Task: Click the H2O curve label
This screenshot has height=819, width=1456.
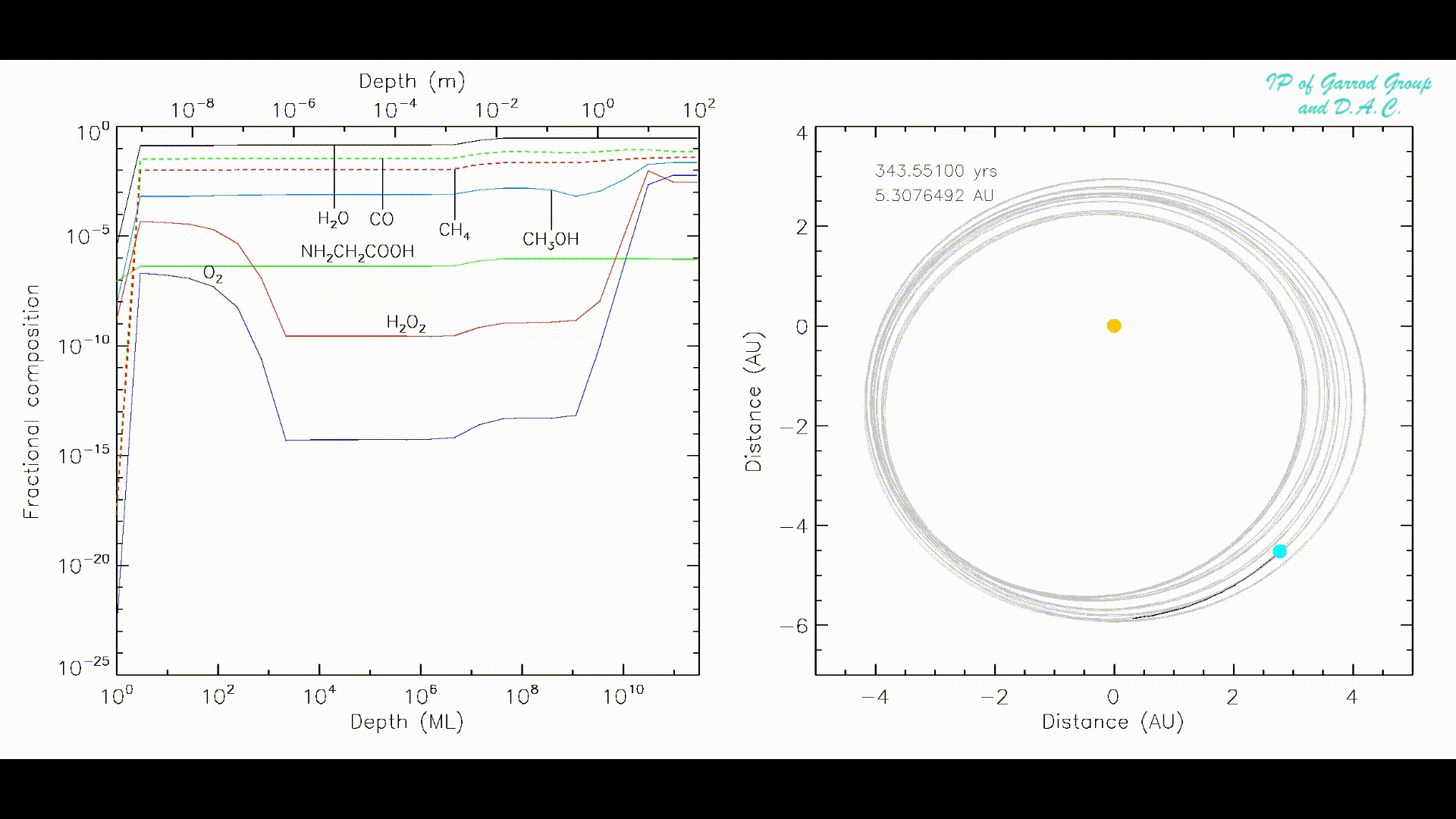Action: (333, 219)
